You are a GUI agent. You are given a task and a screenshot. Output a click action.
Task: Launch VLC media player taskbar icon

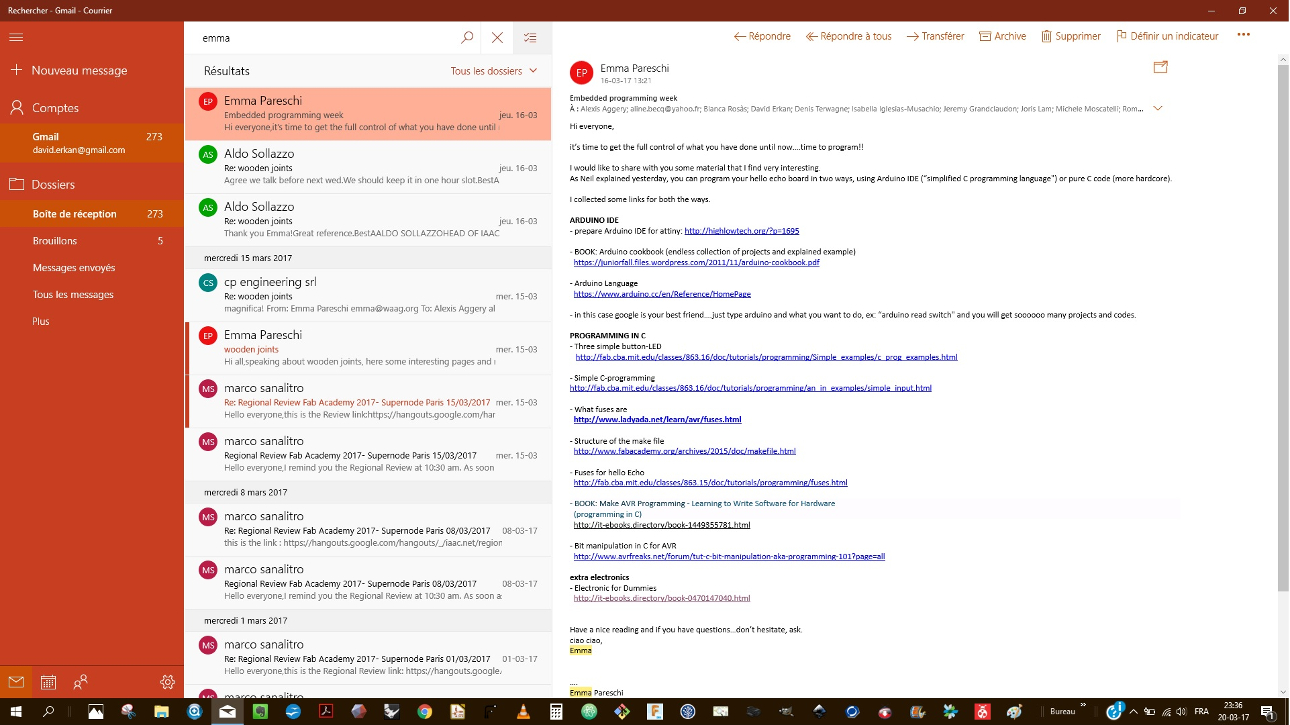(x=523, y=712)
